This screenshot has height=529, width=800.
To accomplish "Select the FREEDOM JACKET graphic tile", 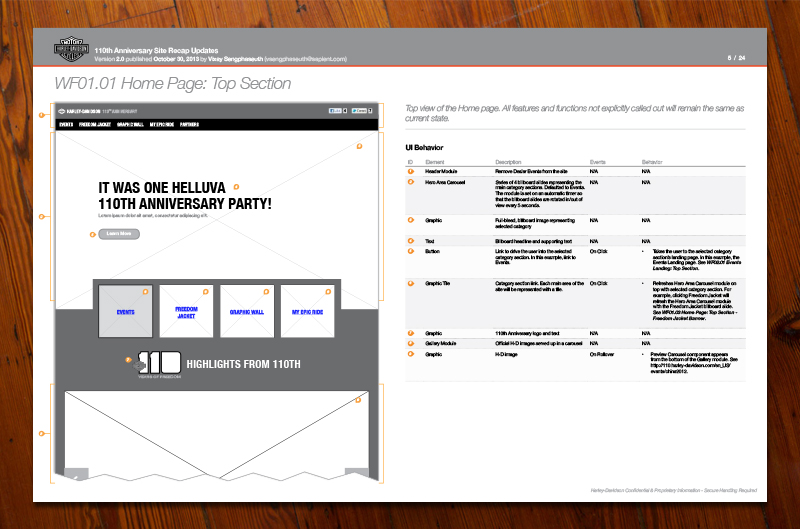I will (x=186, y=311).
